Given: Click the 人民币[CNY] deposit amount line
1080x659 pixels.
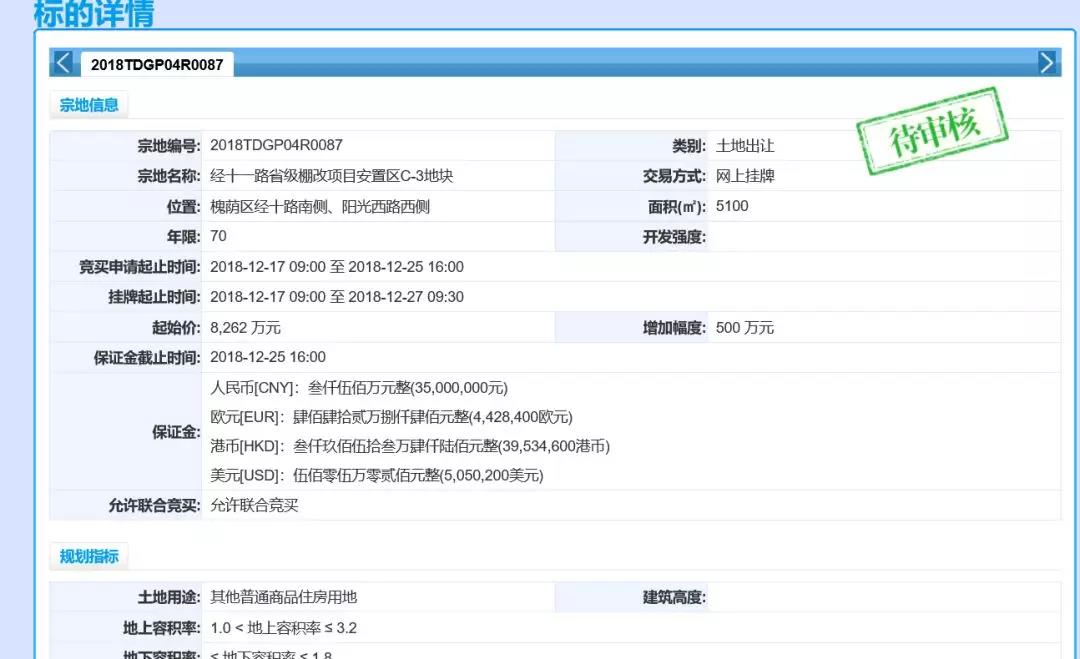Looking at the screenshot, I should [x=359, y=388].
